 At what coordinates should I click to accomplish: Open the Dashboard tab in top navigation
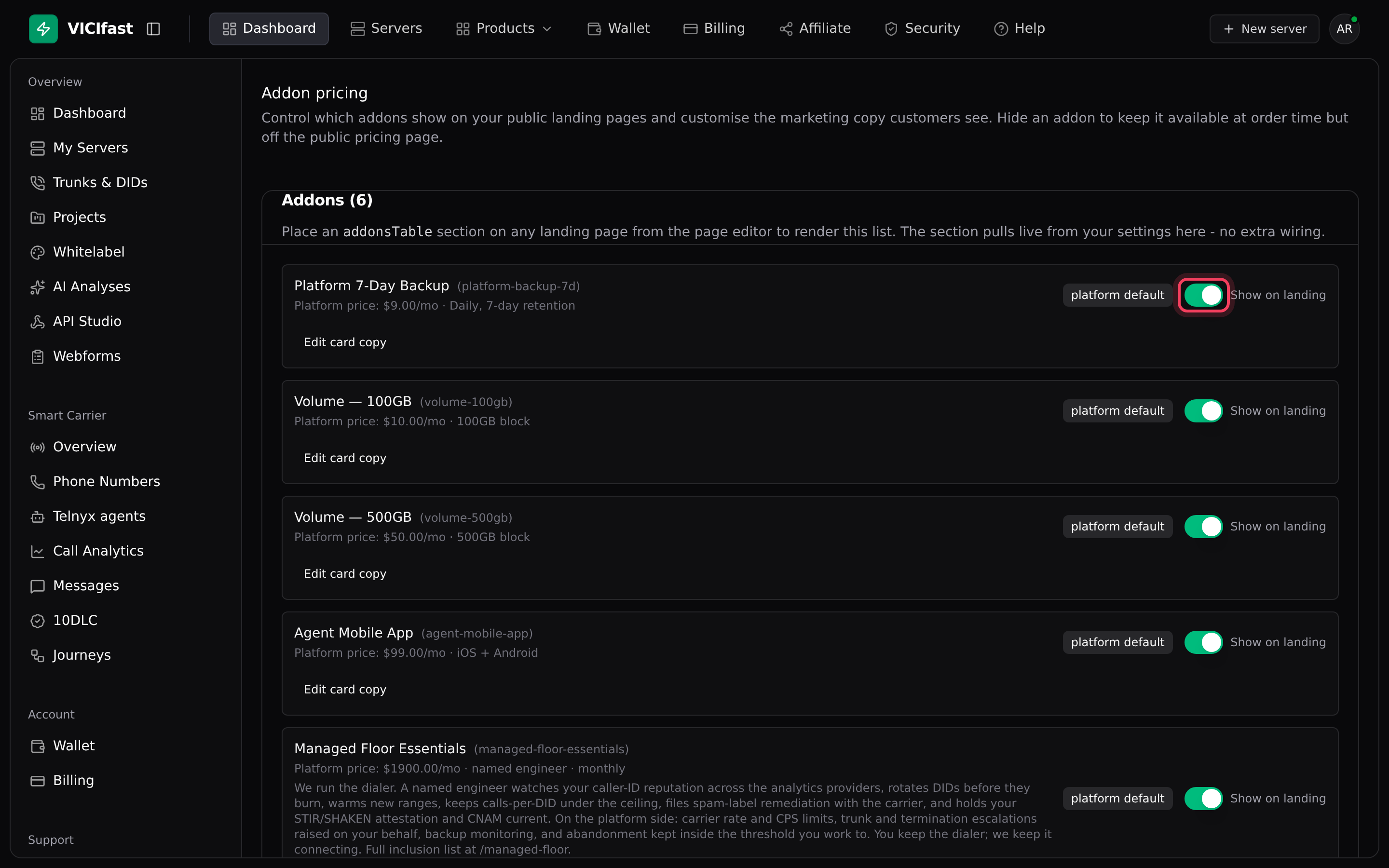269,29
